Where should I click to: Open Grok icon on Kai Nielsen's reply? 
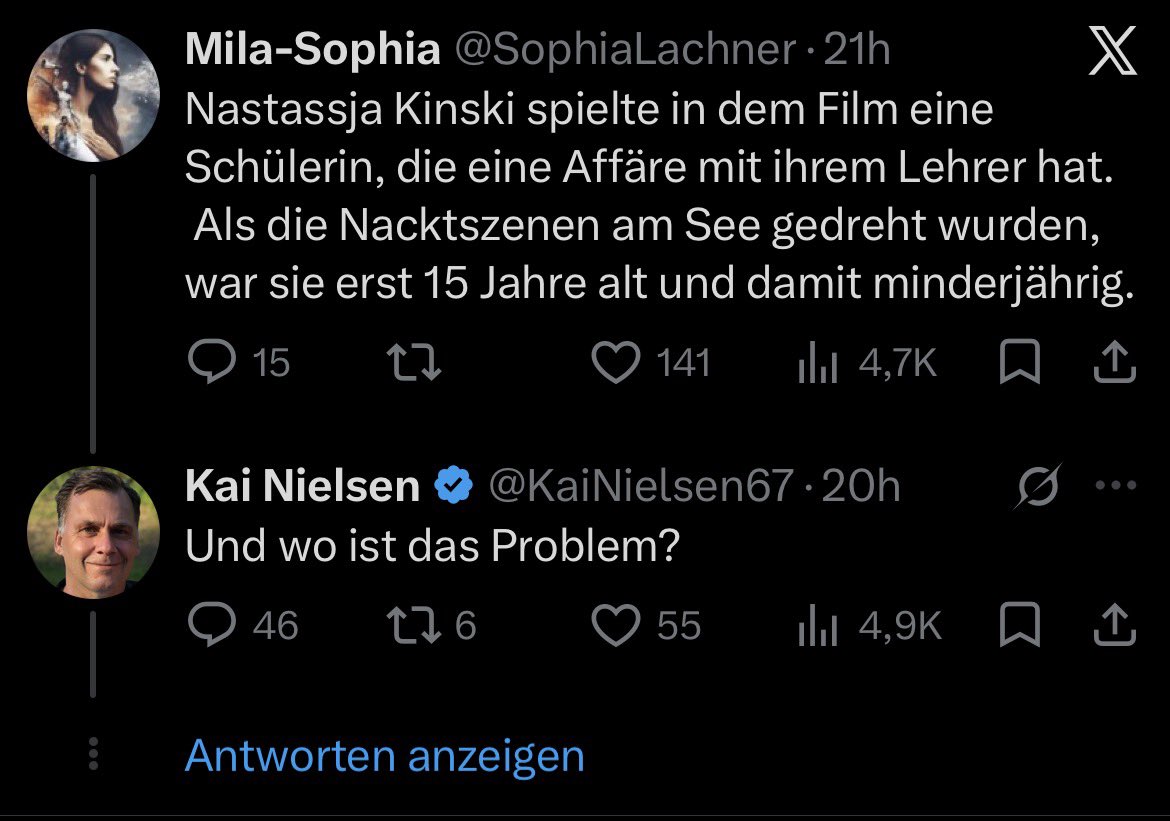point(1038,486)
